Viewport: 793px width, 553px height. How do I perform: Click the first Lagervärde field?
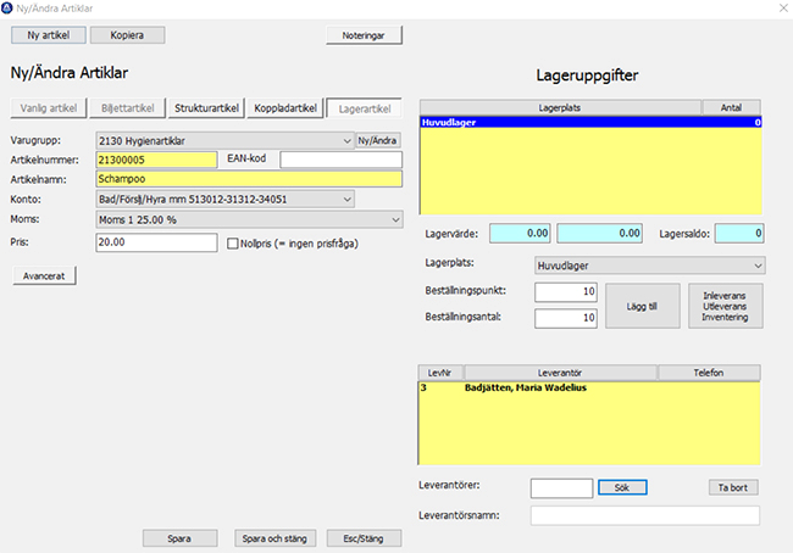pyautogui.click(x=520, y=233)
